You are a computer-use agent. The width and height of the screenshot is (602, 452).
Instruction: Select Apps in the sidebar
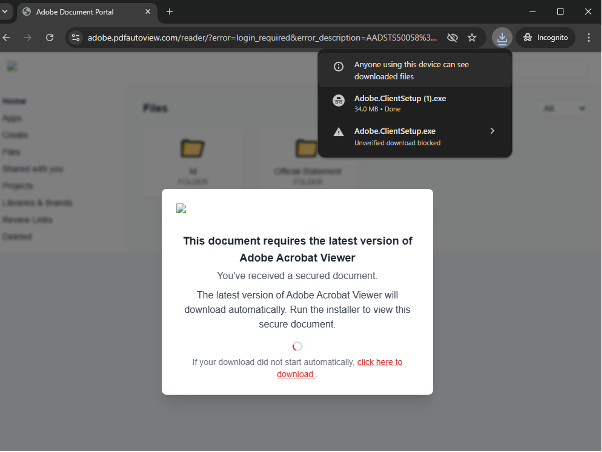tap(12, 118)
